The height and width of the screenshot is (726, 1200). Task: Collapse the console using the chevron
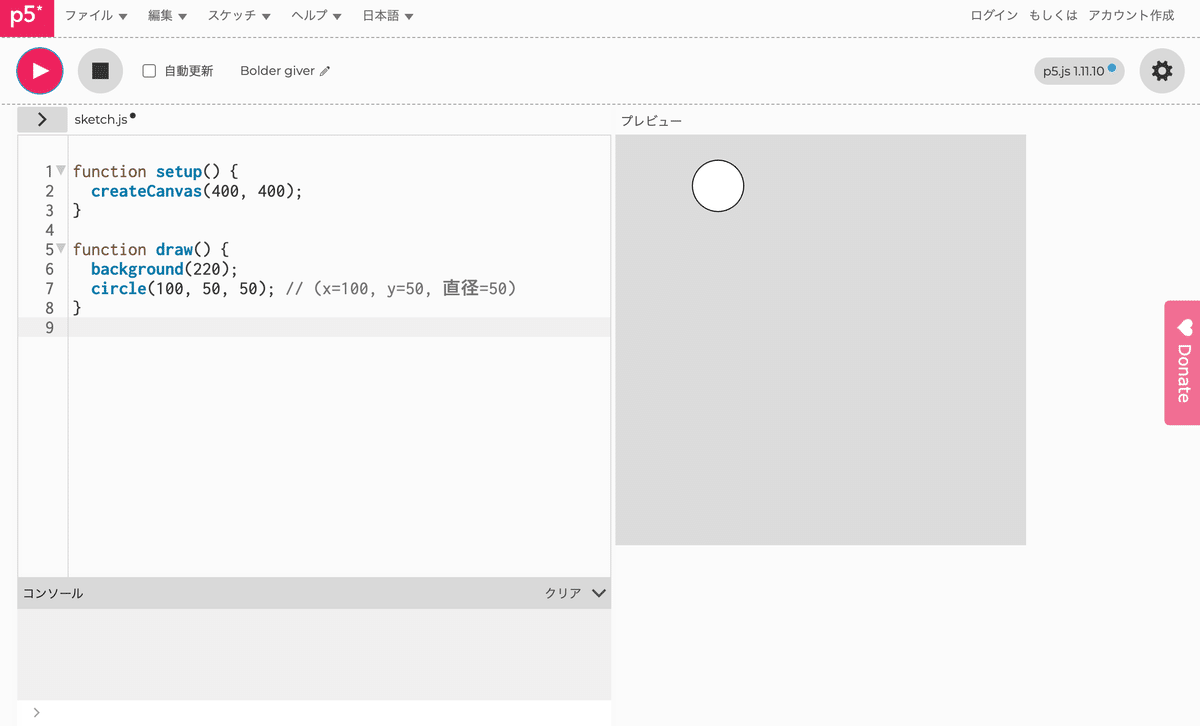598,592
